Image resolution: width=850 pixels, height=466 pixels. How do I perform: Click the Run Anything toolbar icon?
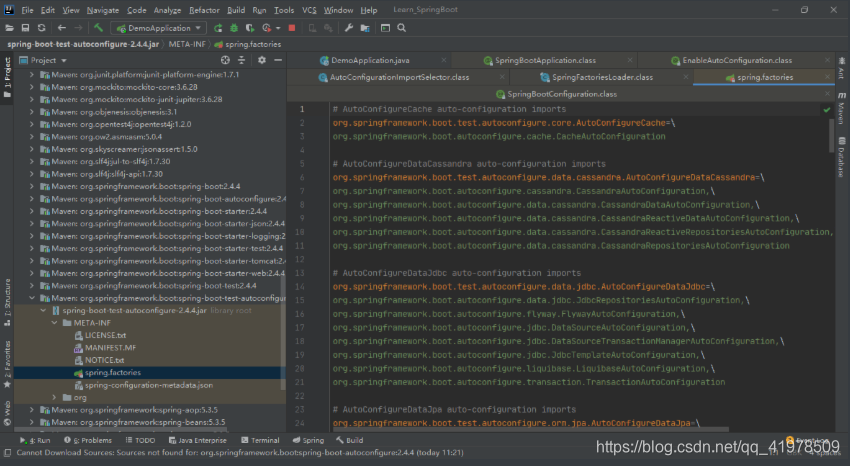pos(385,28)
